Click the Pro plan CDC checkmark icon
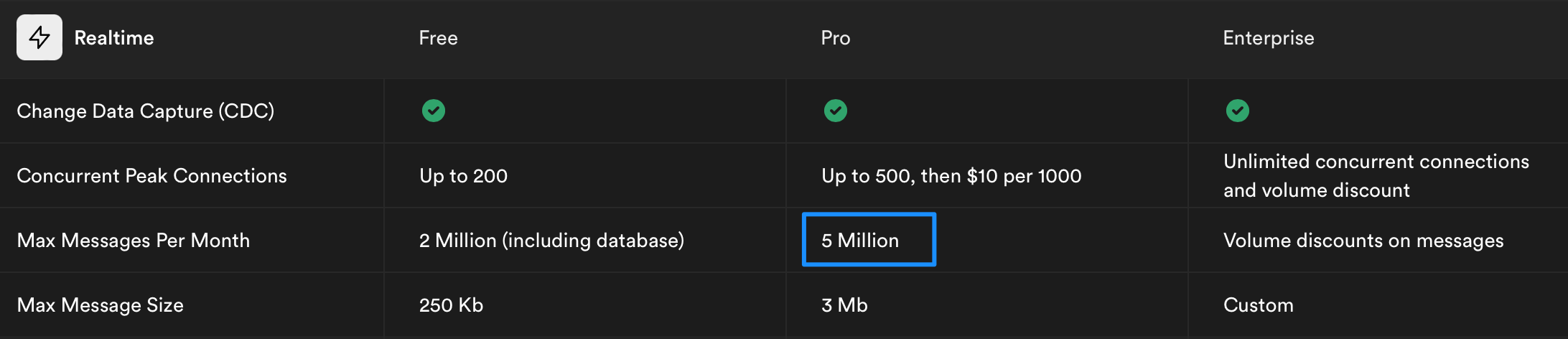Image resolution: width=1568 pixels, height=339 pixels. pyautogui.click(x=835, y=111)
